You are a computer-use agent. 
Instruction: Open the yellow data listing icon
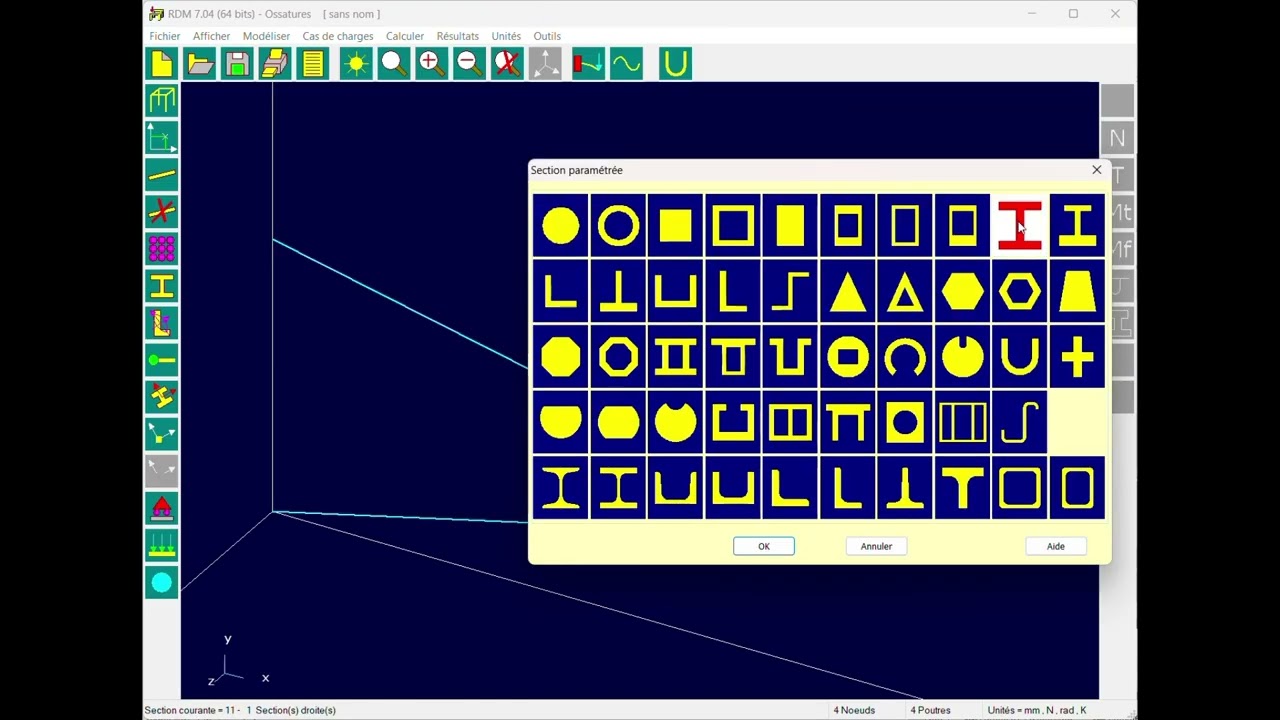[x=313, y=64]
